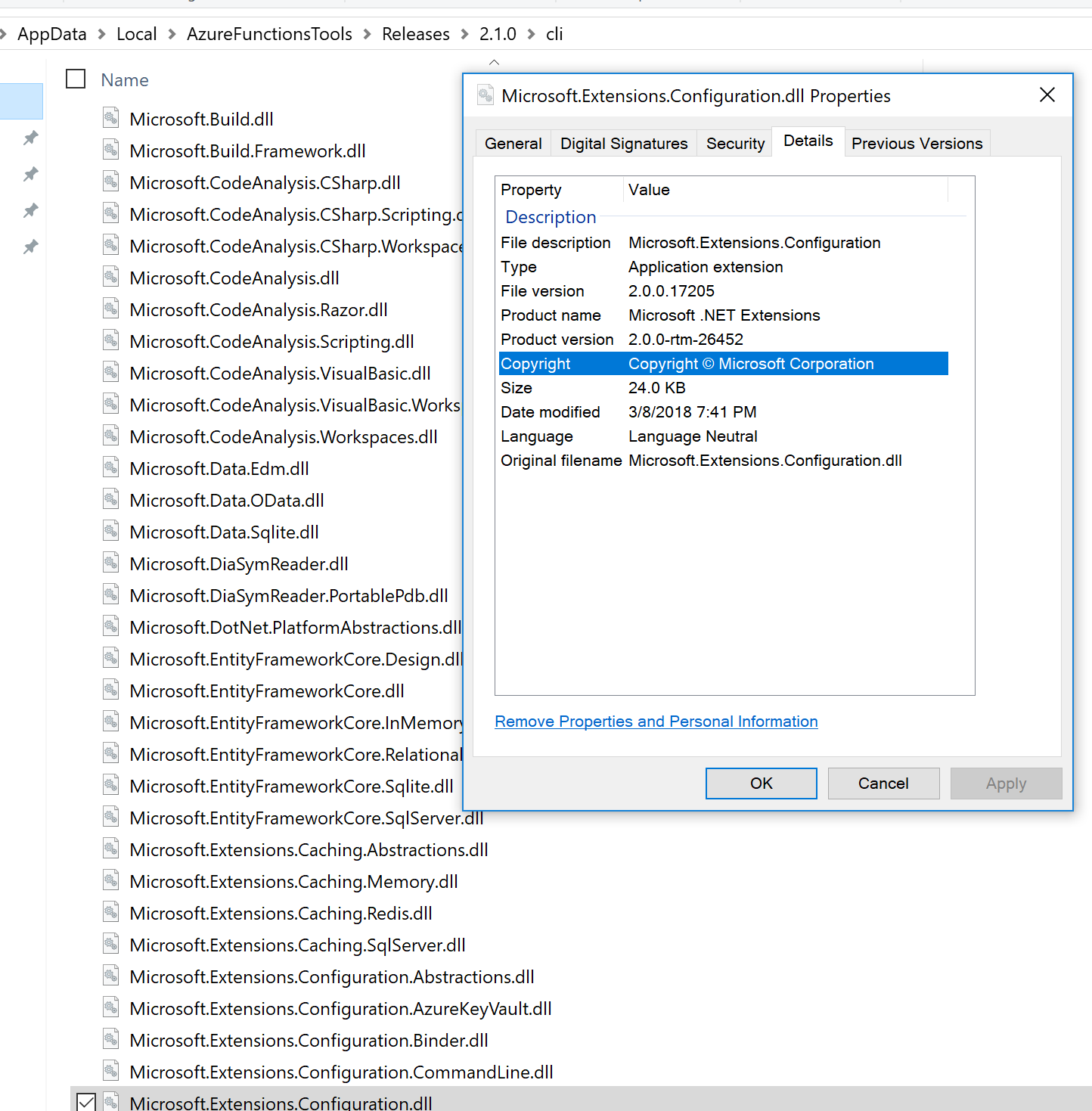Click the Microsoft.Data.OData.dll file icon
Viewport: 1092px width, 1111px height.
[x=111, y=499]
